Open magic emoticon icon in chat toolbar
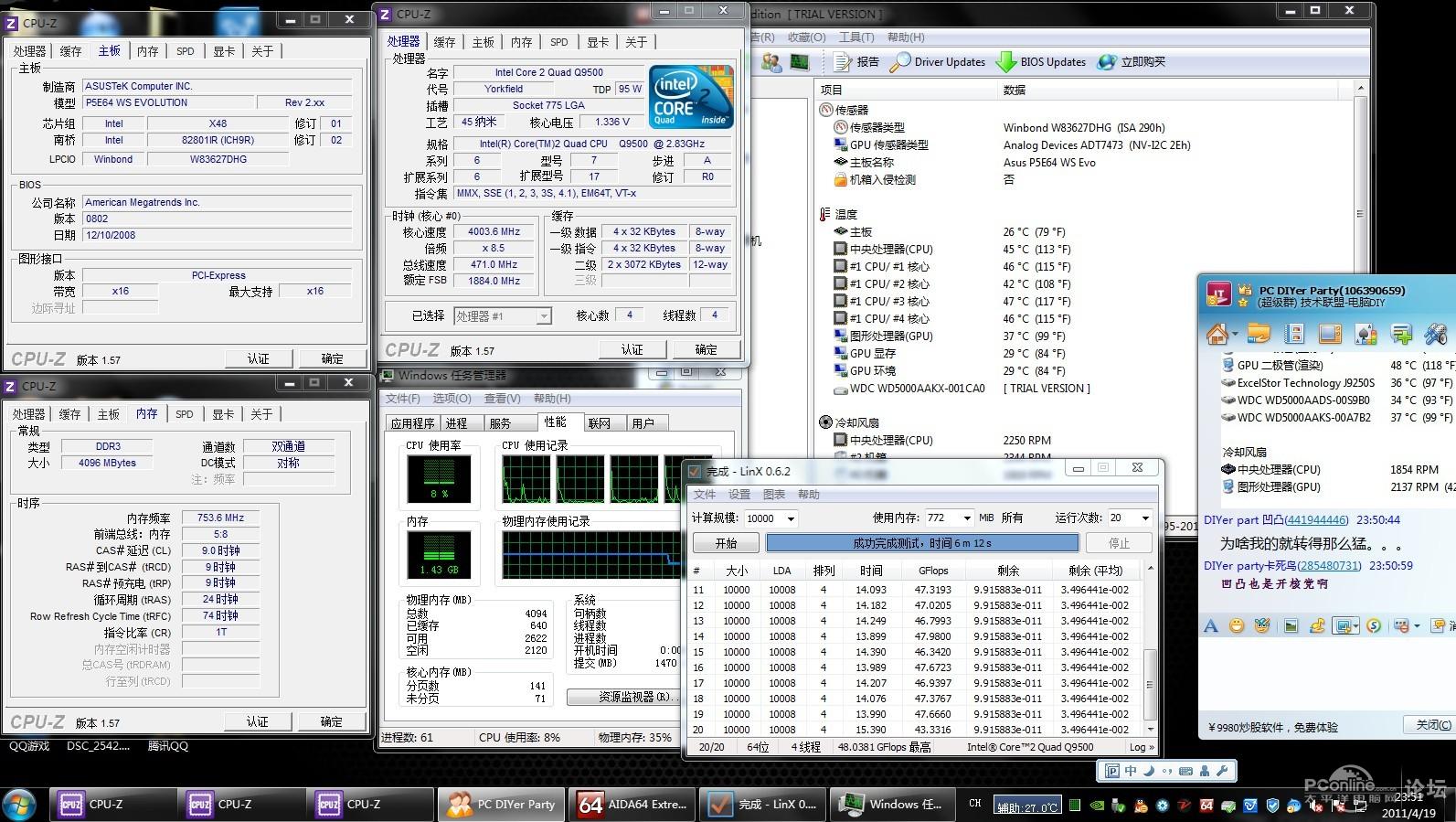 click(x=1262, y=626)
